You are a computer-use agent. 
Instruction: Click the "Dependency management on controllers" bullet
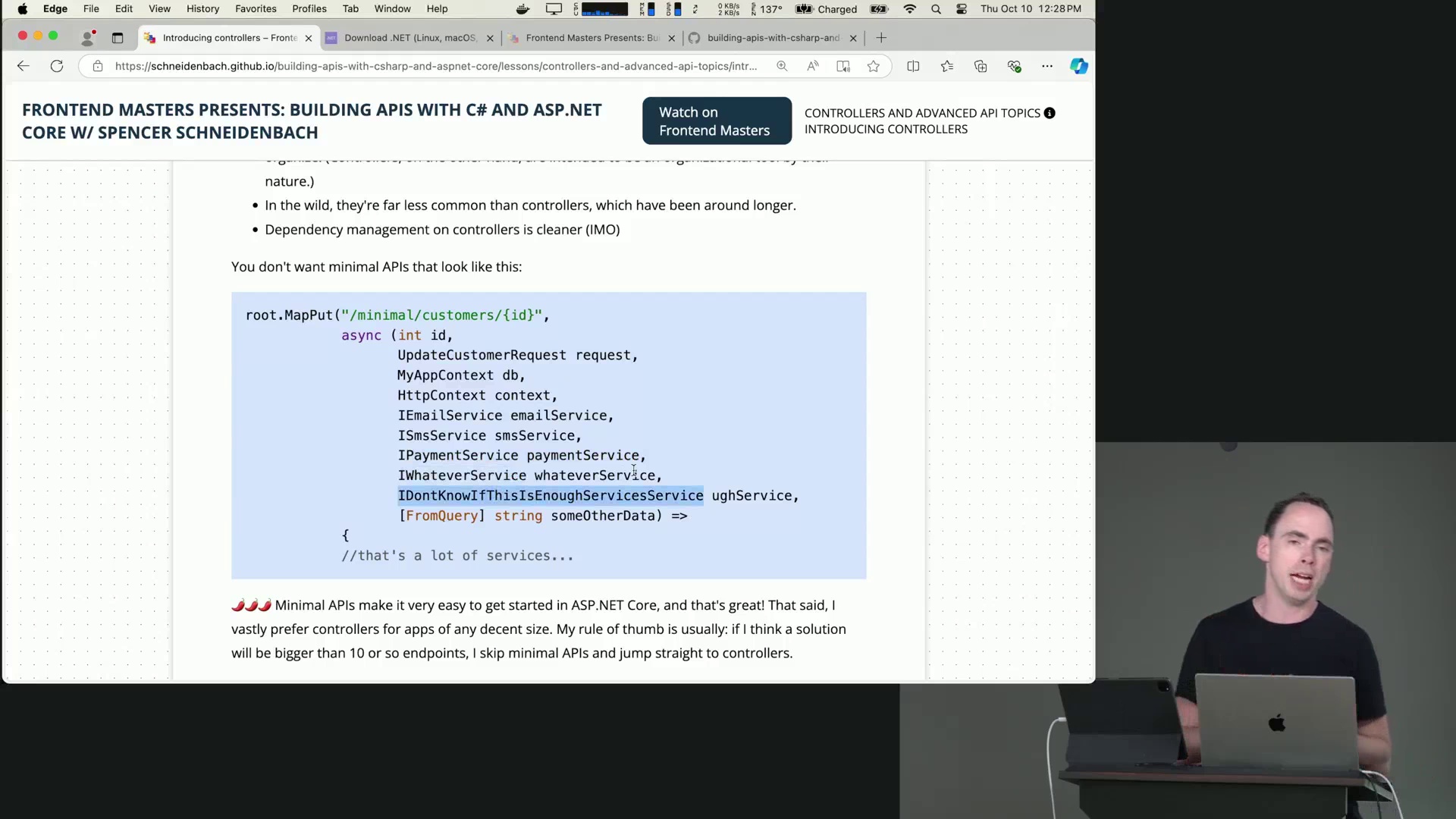(x=442, y=230)
